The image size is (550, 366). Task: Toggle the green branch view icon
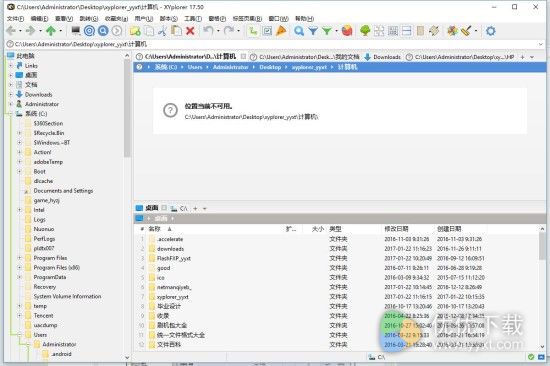253,31
